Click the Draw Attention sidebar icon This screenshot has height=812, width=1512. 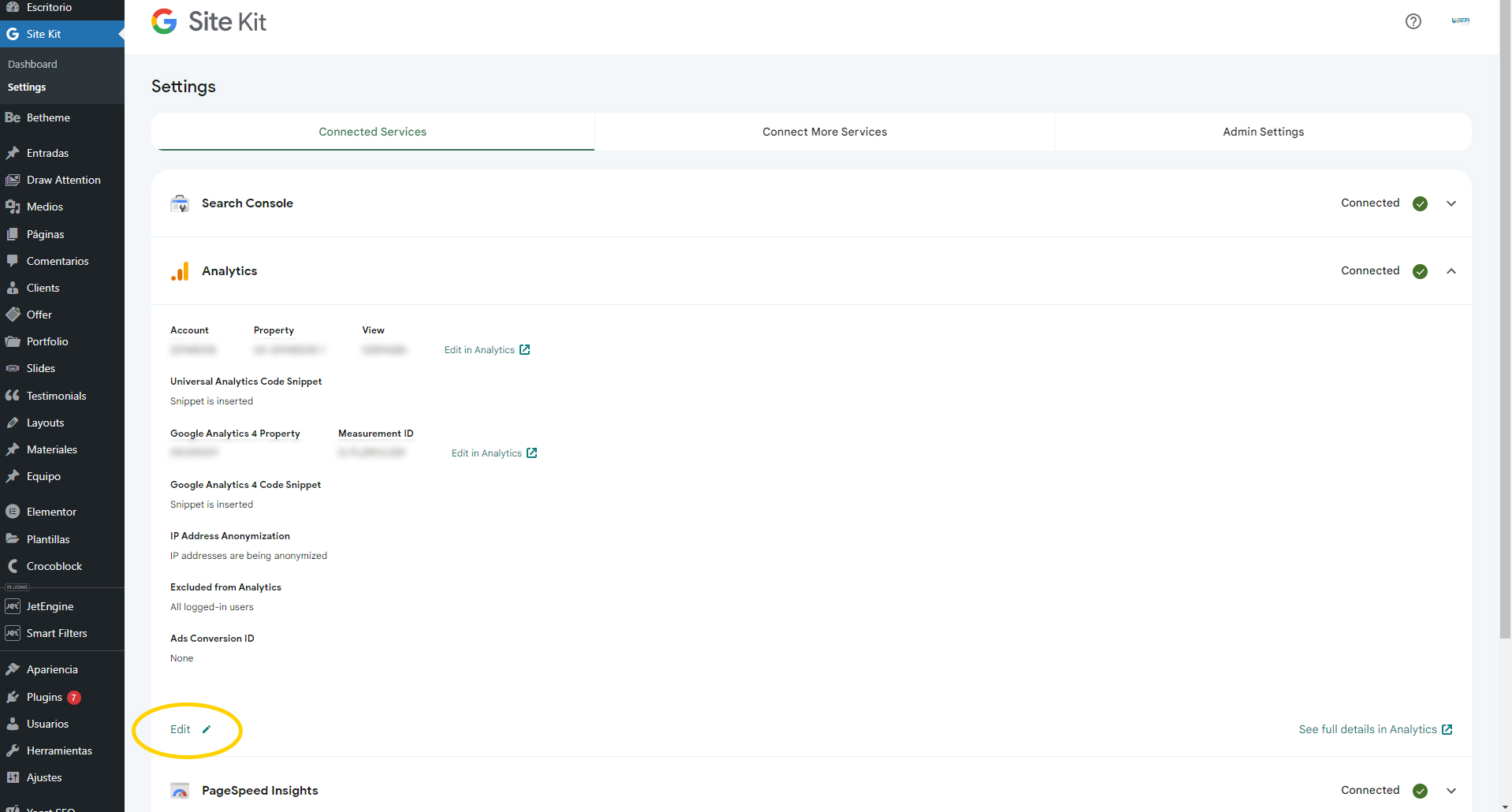(13, 180)
